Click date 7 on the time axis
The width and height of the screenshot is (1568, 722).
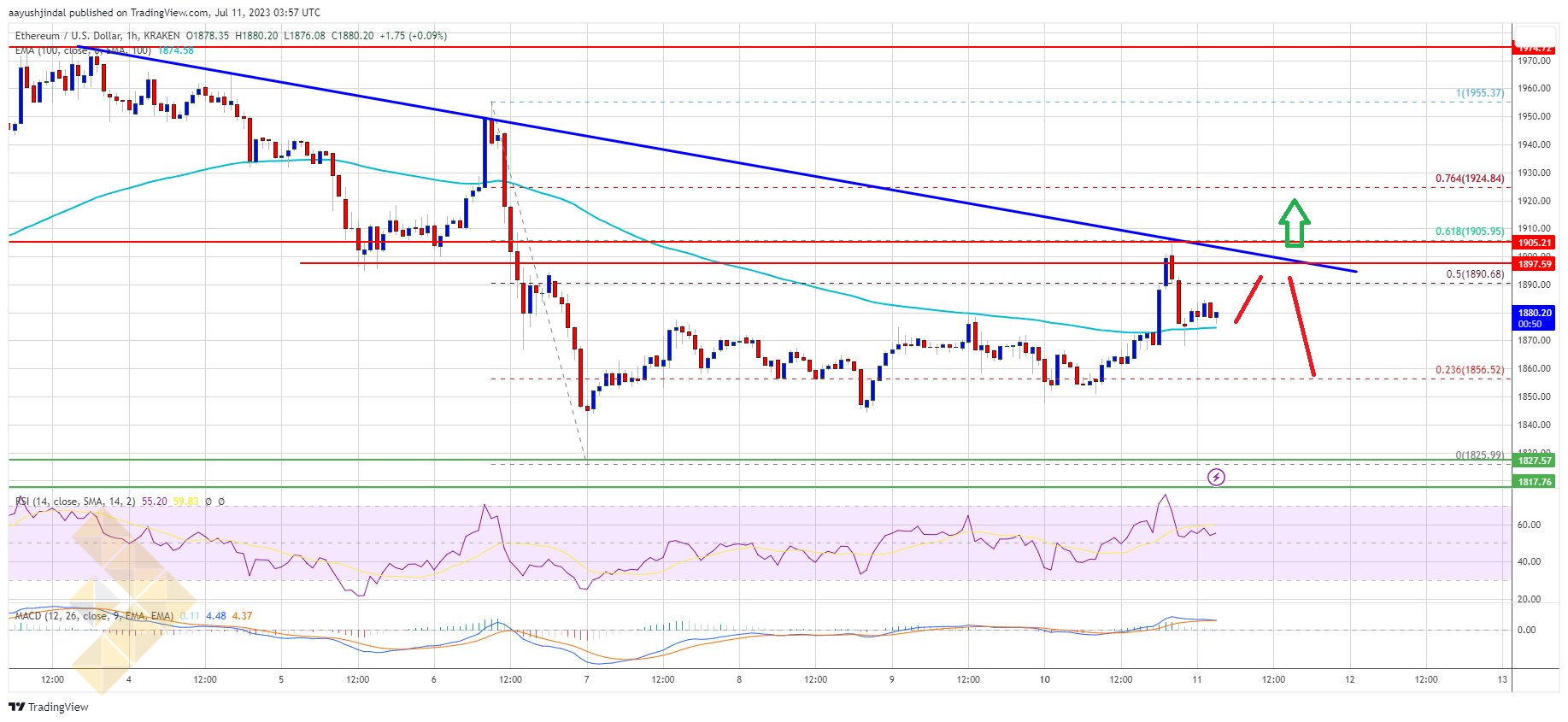pos(586,680)
